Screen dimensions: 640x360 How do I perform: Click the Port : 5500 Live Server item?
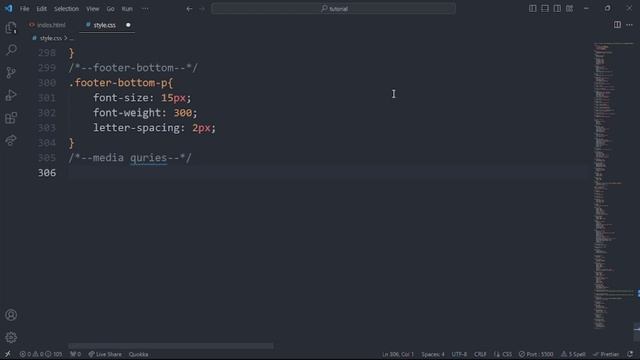point(536,354)
